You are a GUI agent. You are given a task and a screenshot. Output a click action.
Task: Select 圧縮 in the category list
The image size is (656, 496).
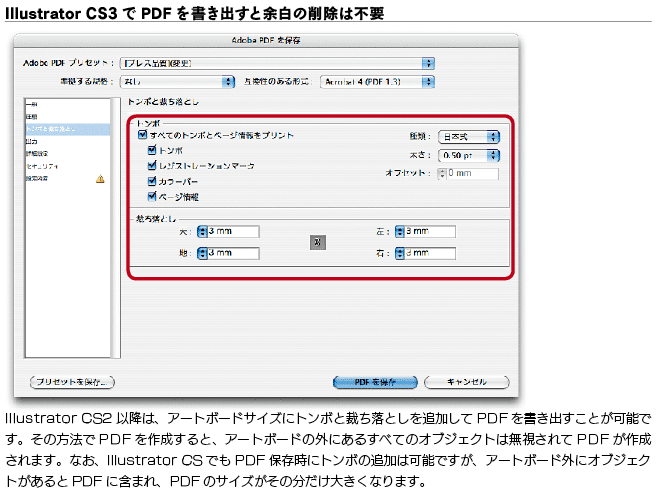67,117
